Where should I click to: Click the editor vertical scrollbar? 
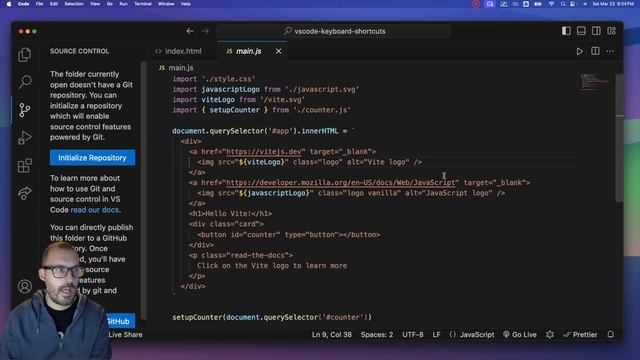[619, 138]
